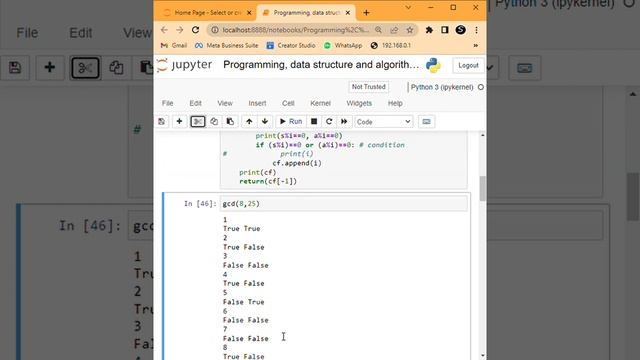The height and width of the screenshot is (360, 640).
Task: Copy selected cells icon in Jupyter toolbar
Action: click(214, 122)
